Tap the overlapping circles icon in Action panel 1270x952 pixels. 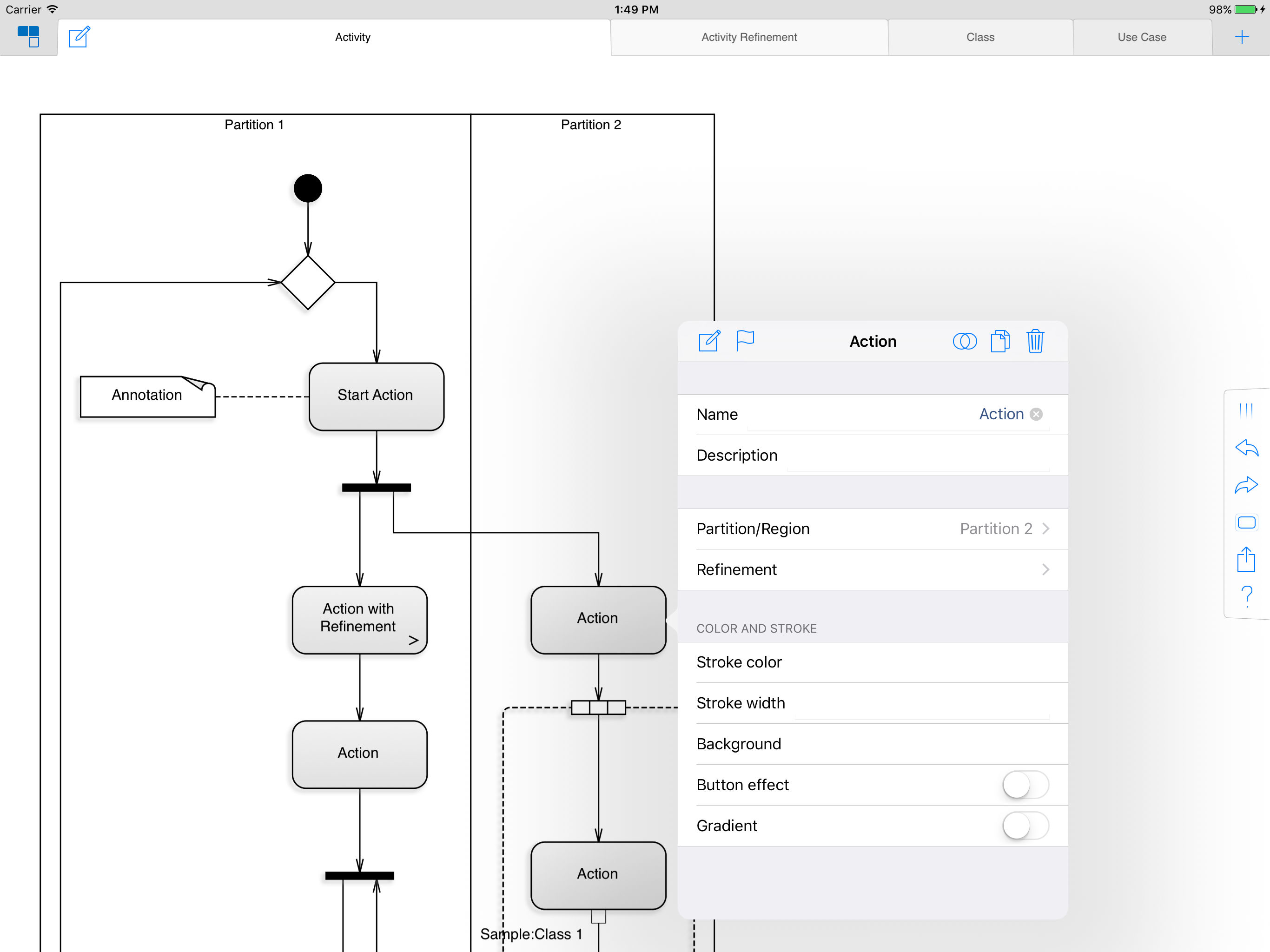tap(965, 341)
